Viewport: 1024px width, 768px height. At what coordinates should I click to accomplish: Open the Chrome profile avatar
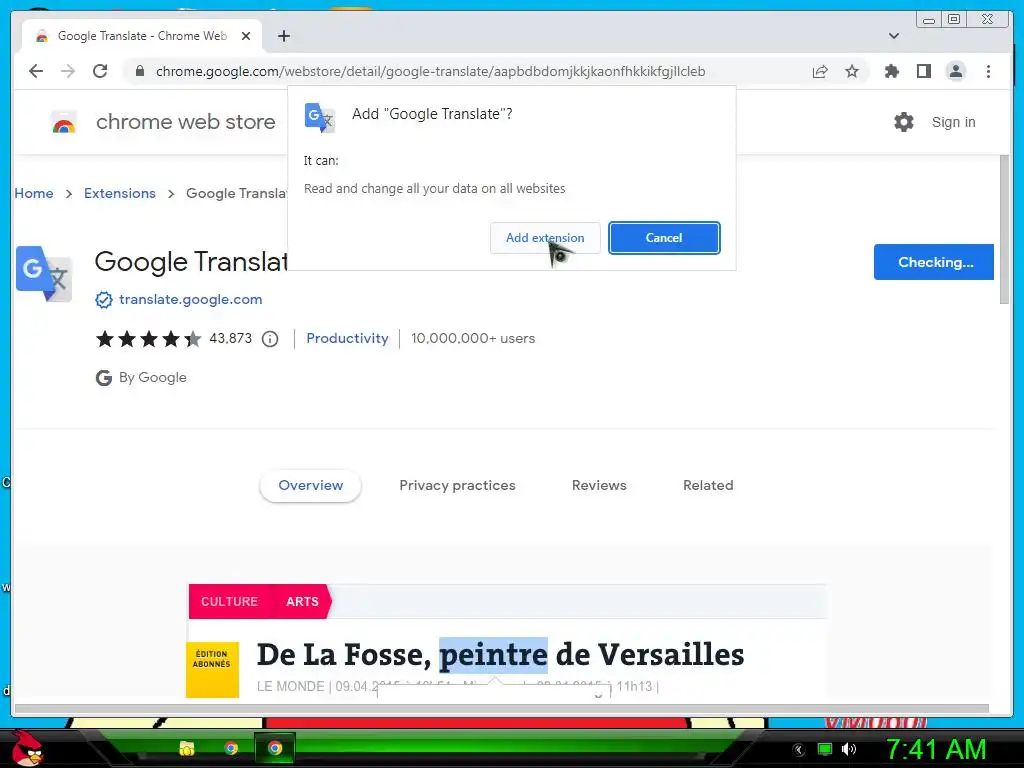coord(955,71)
